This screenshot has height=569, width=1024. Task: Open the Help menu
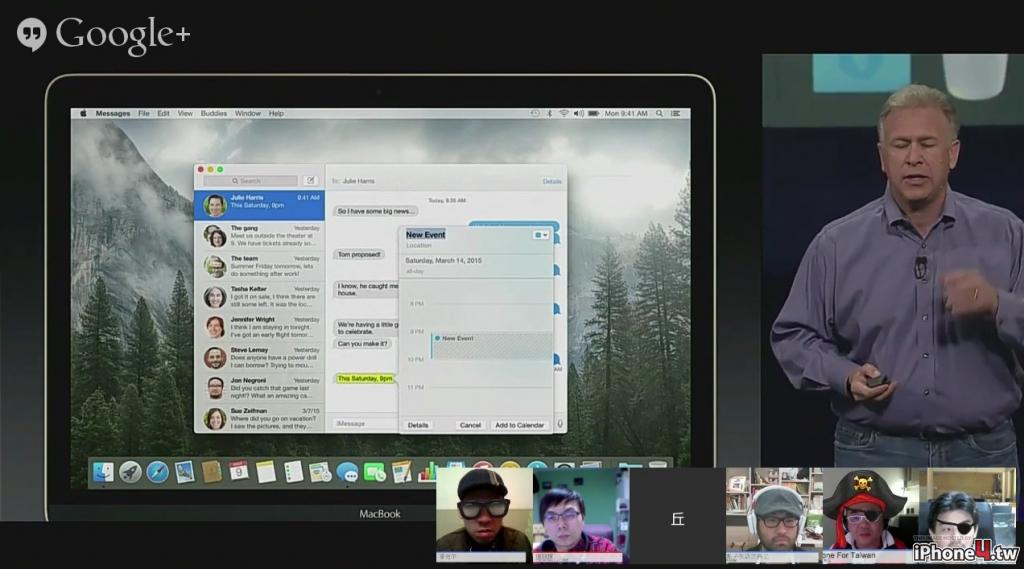click(276, 114)
